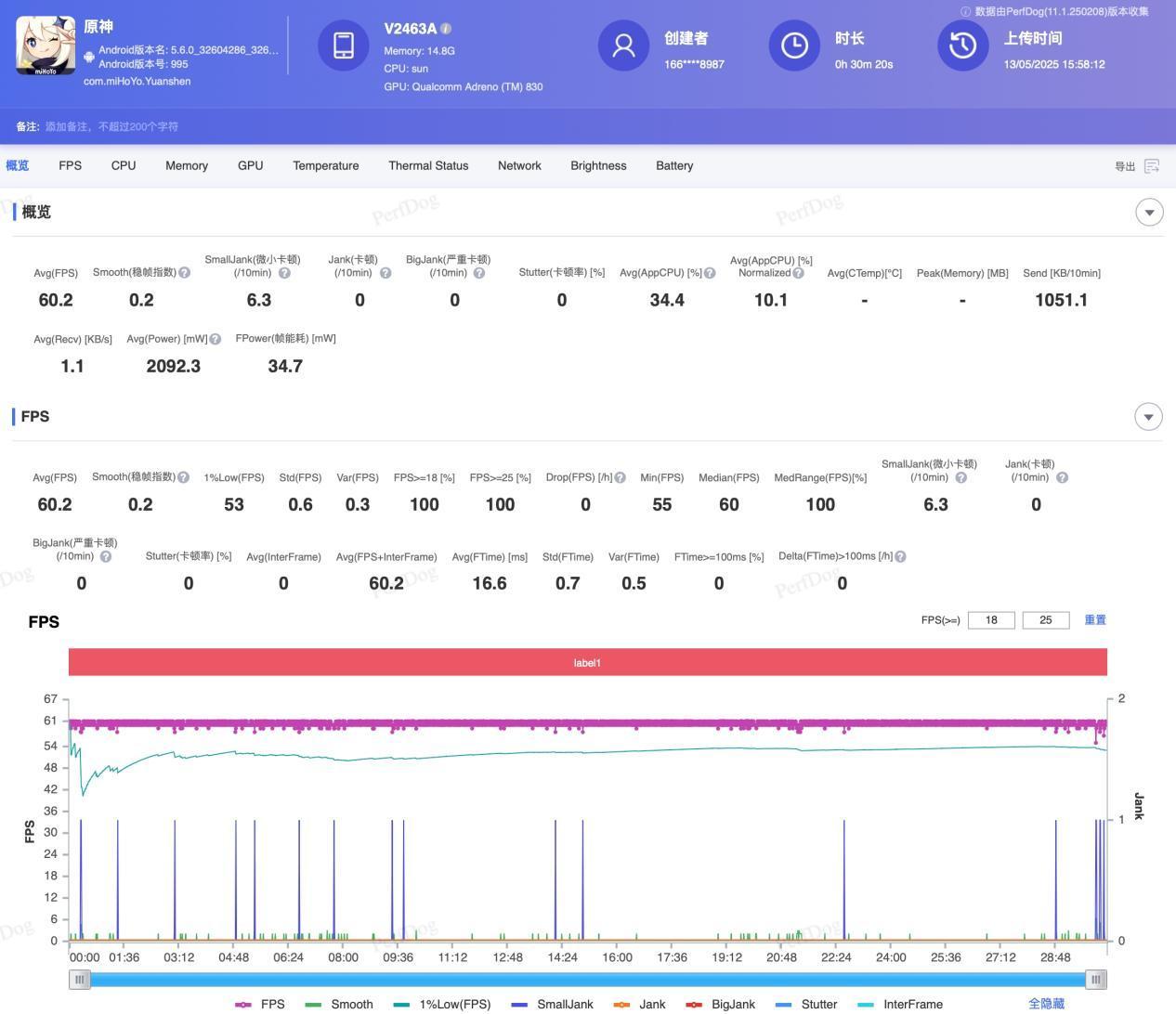Click help icon next to Avg(Power) [mW]
Image resolution: width=1176 pixels, height=1014 pixels.
[x=216, y=339]
